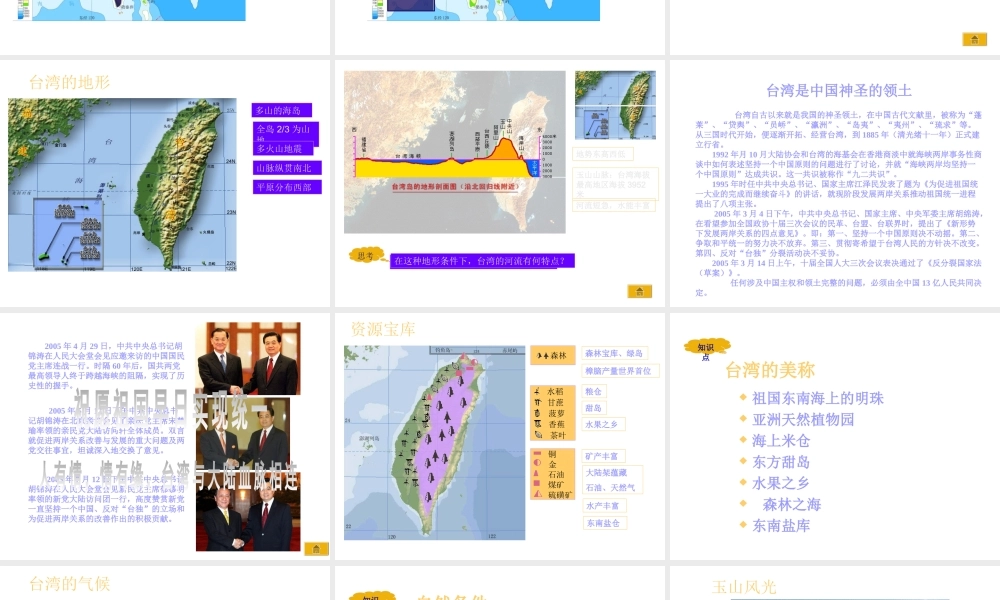Select the 台湾的地形 slide thumbnail
Image resolution: width=1000 pixels, height=600 pixels.
(165, 183)
